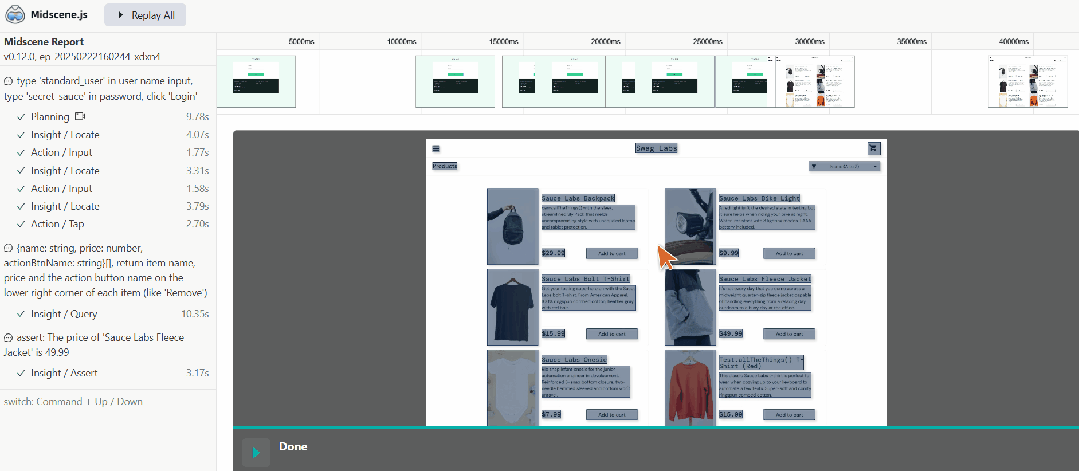The height and width of the screenshot is (471, 1079).
Task: Select the Action / Input step taking 1.58s
Action: [x=108, y=189]
